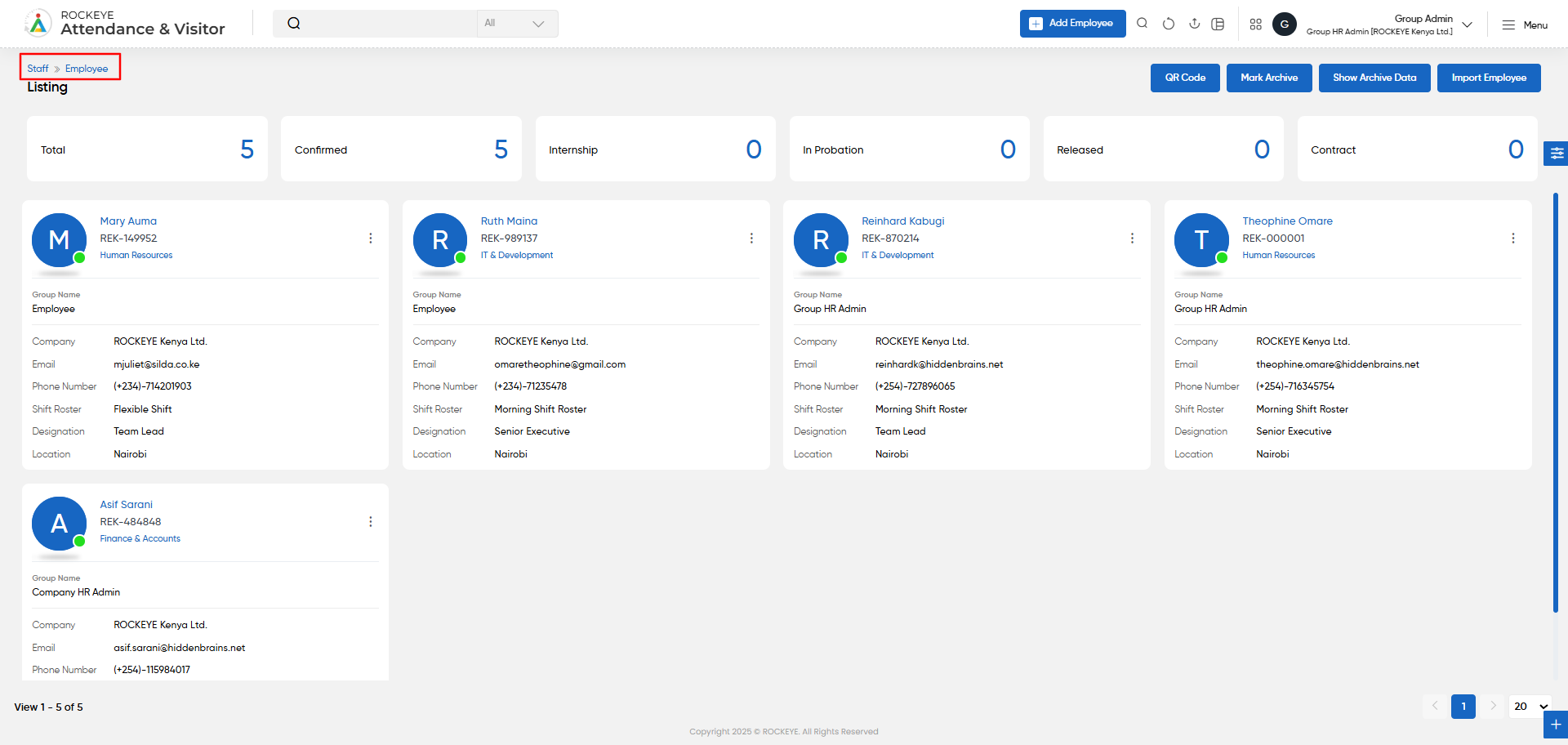Click Flexible Shift roster value

143,409
